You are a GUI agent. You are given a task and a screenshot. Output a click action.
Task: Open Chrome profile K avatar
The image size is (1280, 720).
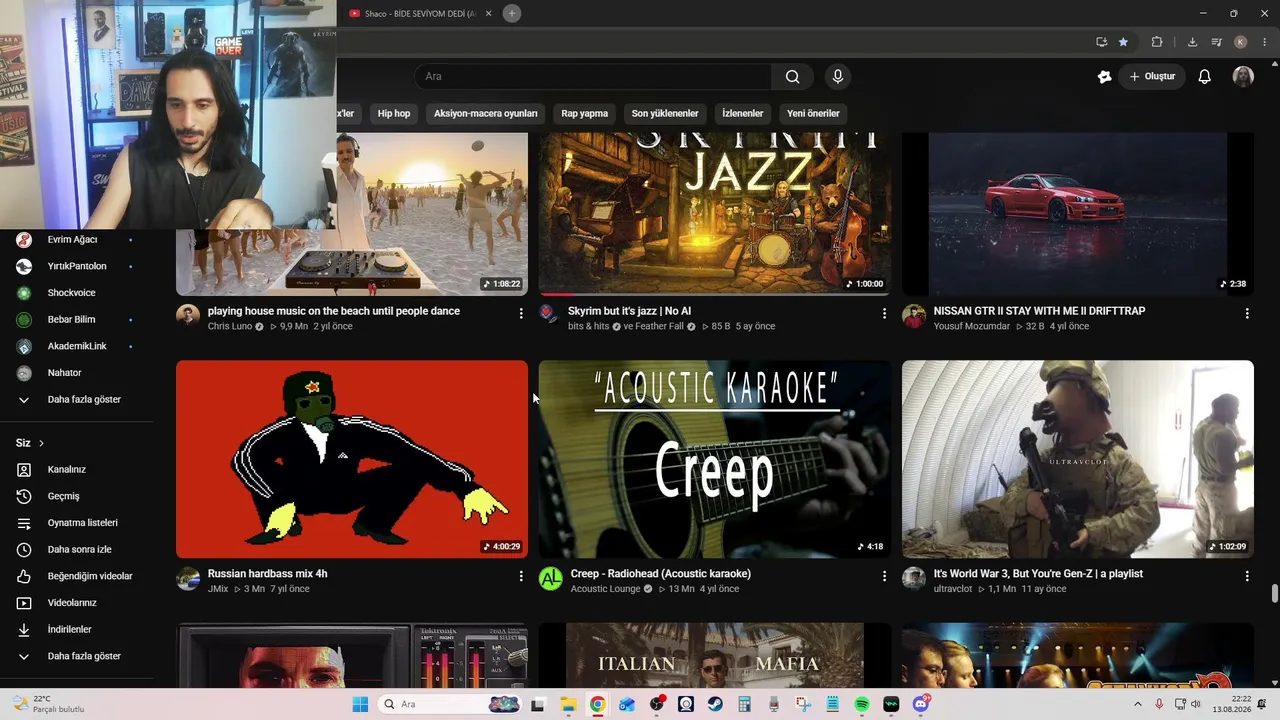point(1240,42)
